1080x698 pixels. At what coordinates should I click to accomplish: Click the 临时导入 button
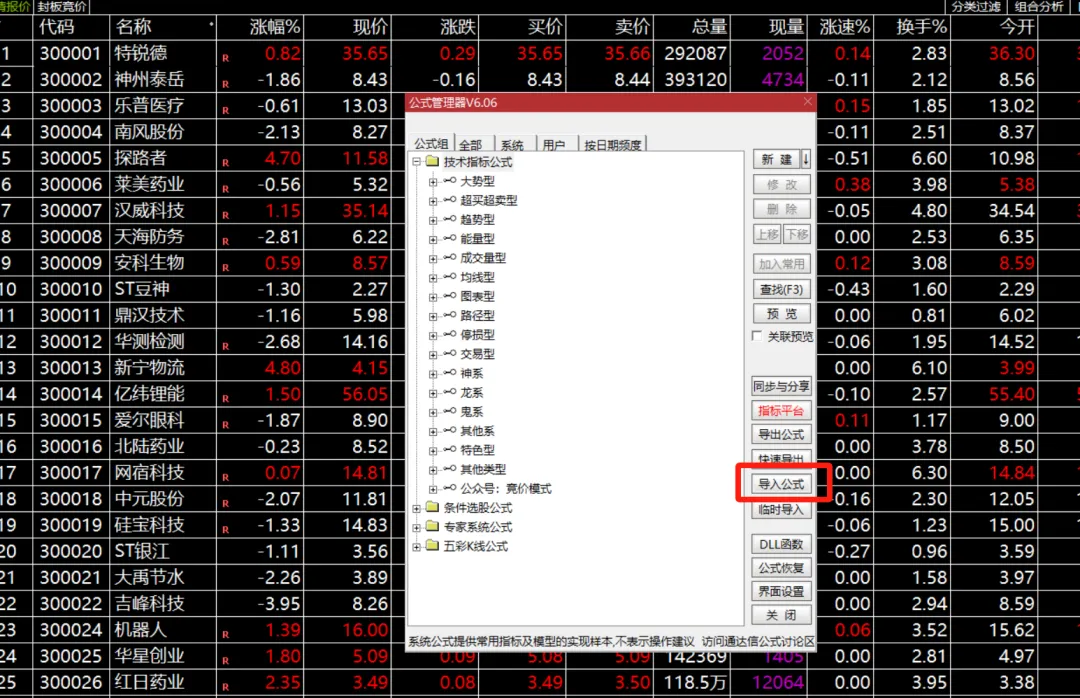pos(781,509)
